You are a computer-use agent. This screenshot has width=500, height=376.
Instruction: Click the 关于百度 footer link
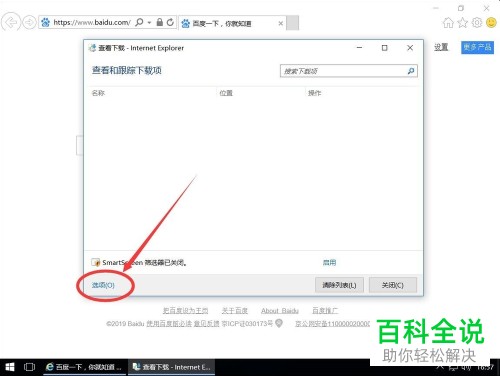(235, 311)
